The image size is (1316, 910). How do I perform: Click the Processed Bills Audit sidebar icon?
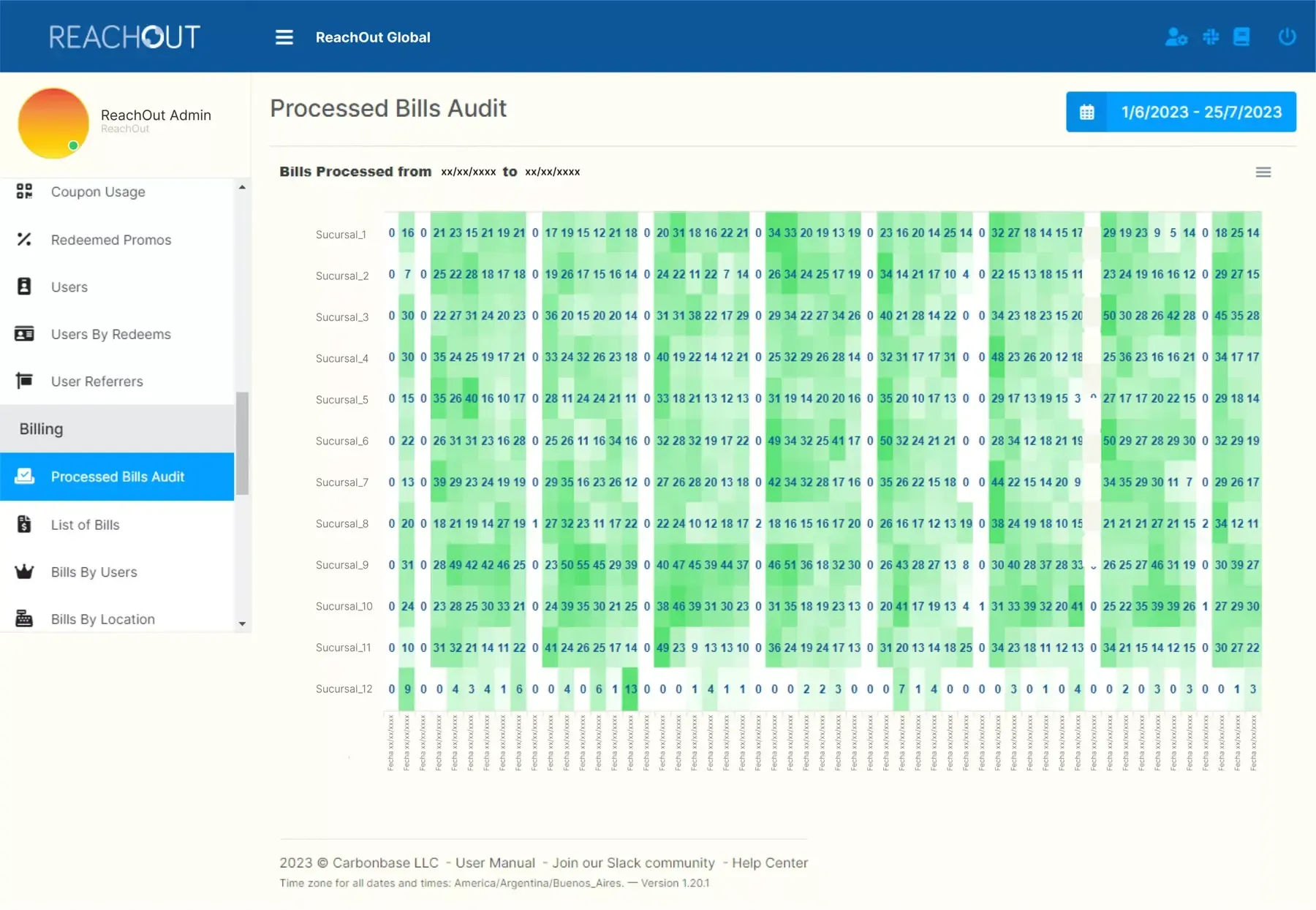24,477
